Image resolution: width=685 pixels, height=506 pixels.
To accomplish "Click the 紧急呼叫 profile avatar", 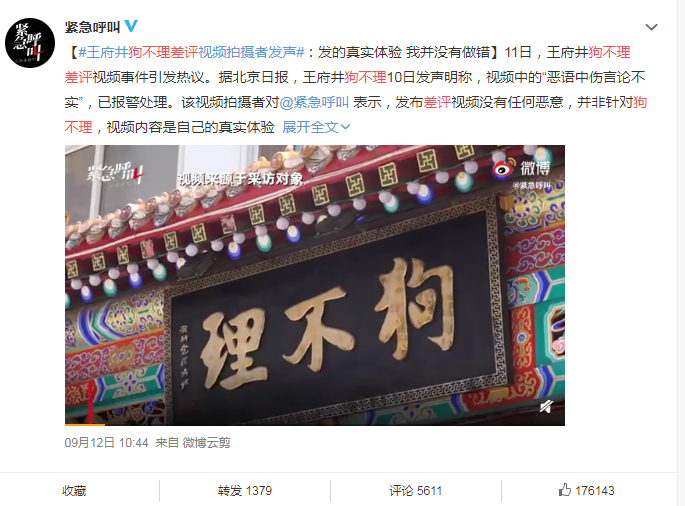I will pos(30,43).
